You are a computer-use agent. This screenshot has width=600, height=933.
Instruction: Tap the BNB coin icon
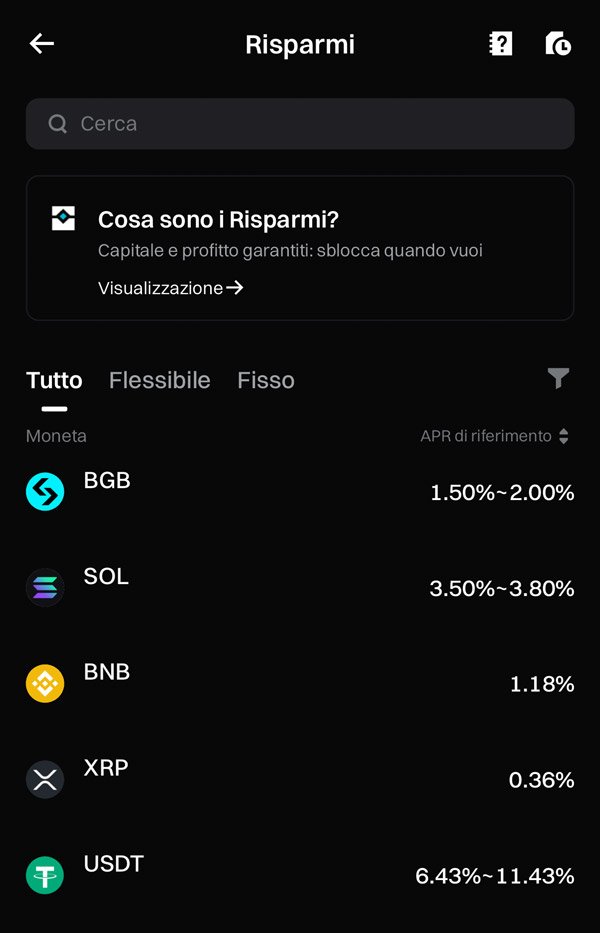(44, 683)
